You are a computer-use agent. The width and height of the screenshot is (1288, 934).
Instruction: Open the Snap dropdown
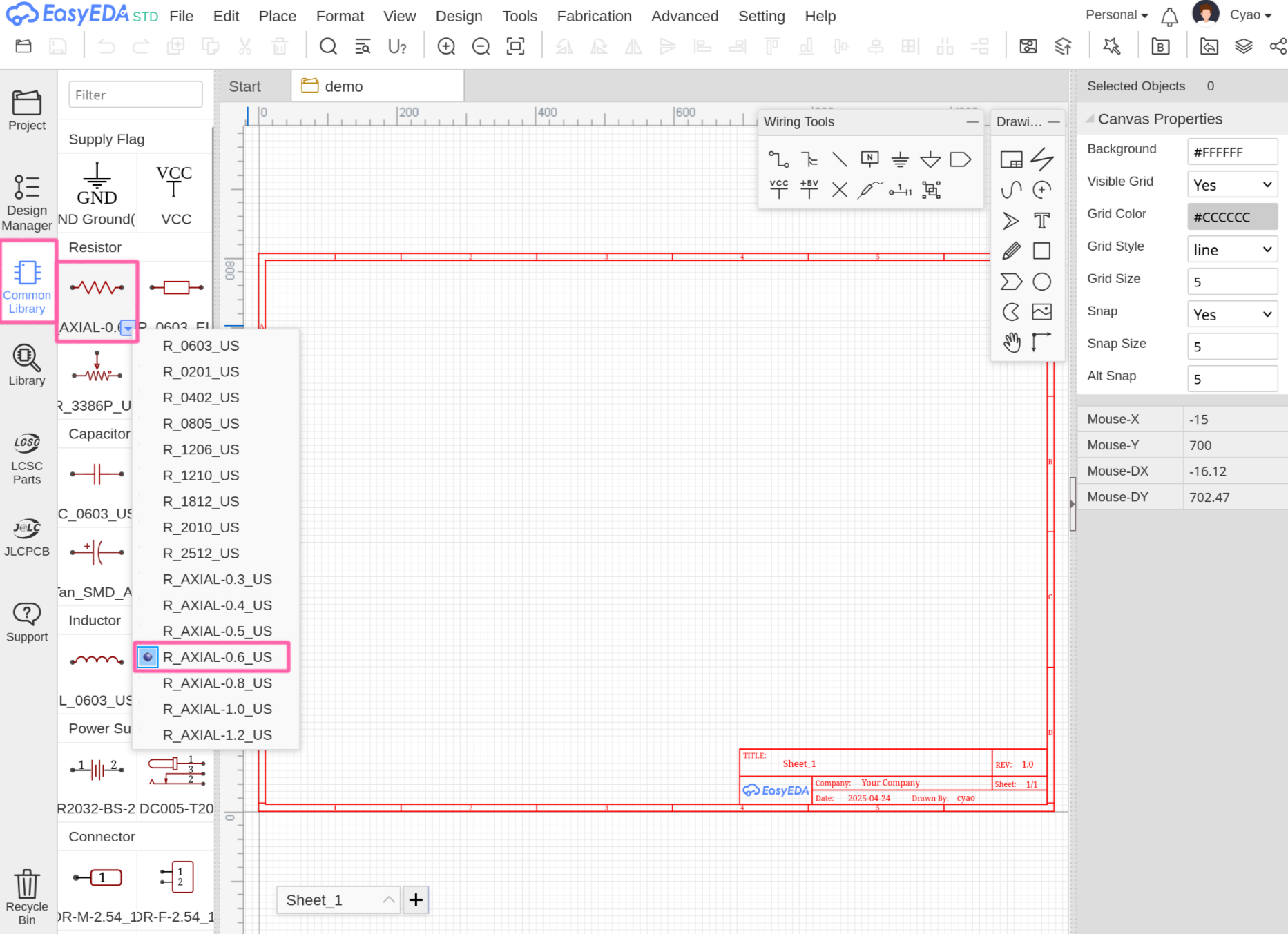coord(1233,314)
